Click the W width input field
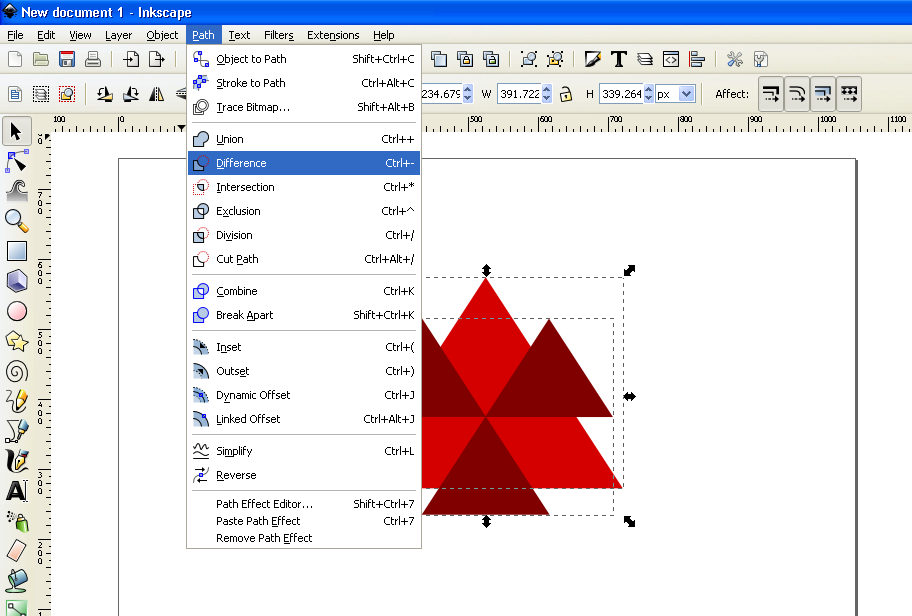The width and height of the screenshot is (912, 616). tap(519, 94)
